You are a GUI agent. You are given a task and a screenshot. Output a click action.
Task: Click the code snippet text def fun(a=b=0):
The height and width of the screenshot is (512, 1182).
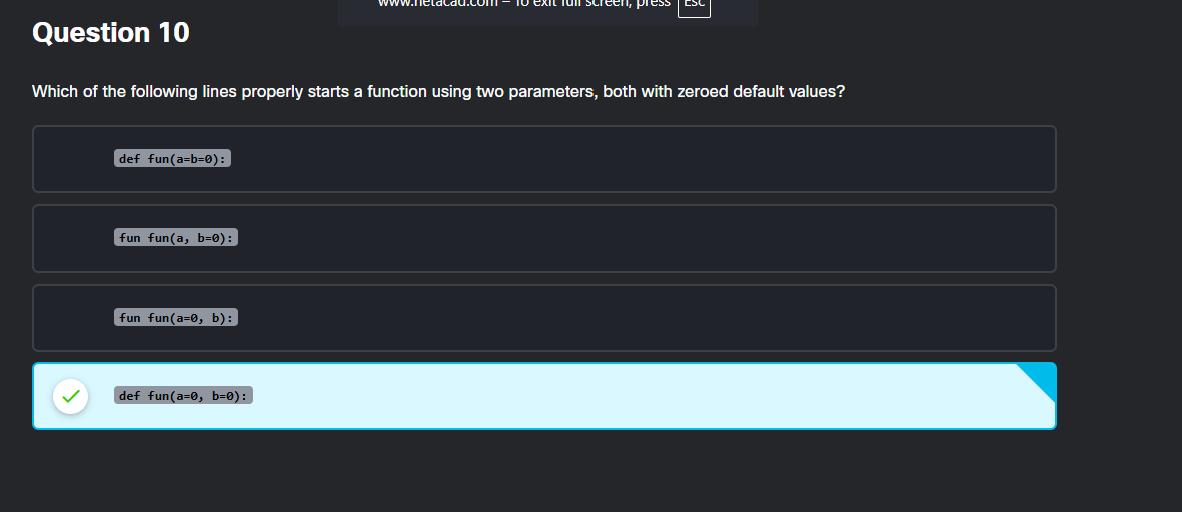173,158
